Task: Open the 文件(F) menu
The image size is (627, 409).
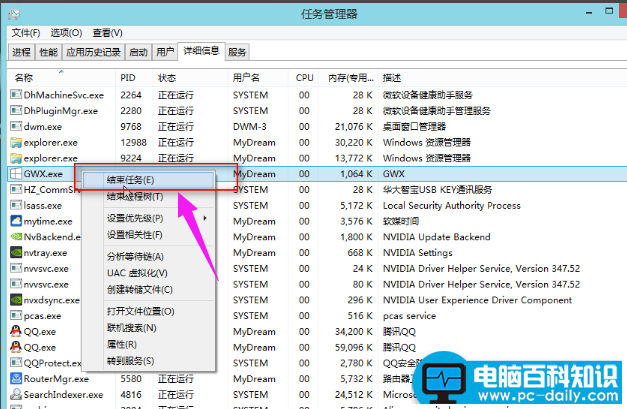Action: [x=26, y=33]
